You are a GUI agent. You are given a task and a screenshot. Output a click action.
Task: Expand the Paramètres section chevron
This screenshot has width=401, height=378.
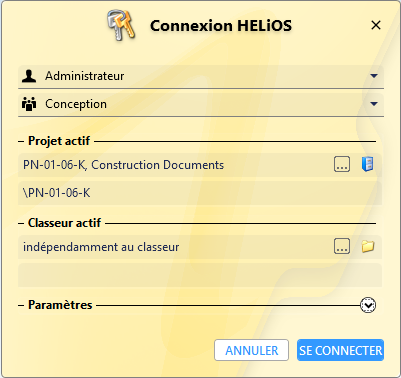[x=368, y=305]
